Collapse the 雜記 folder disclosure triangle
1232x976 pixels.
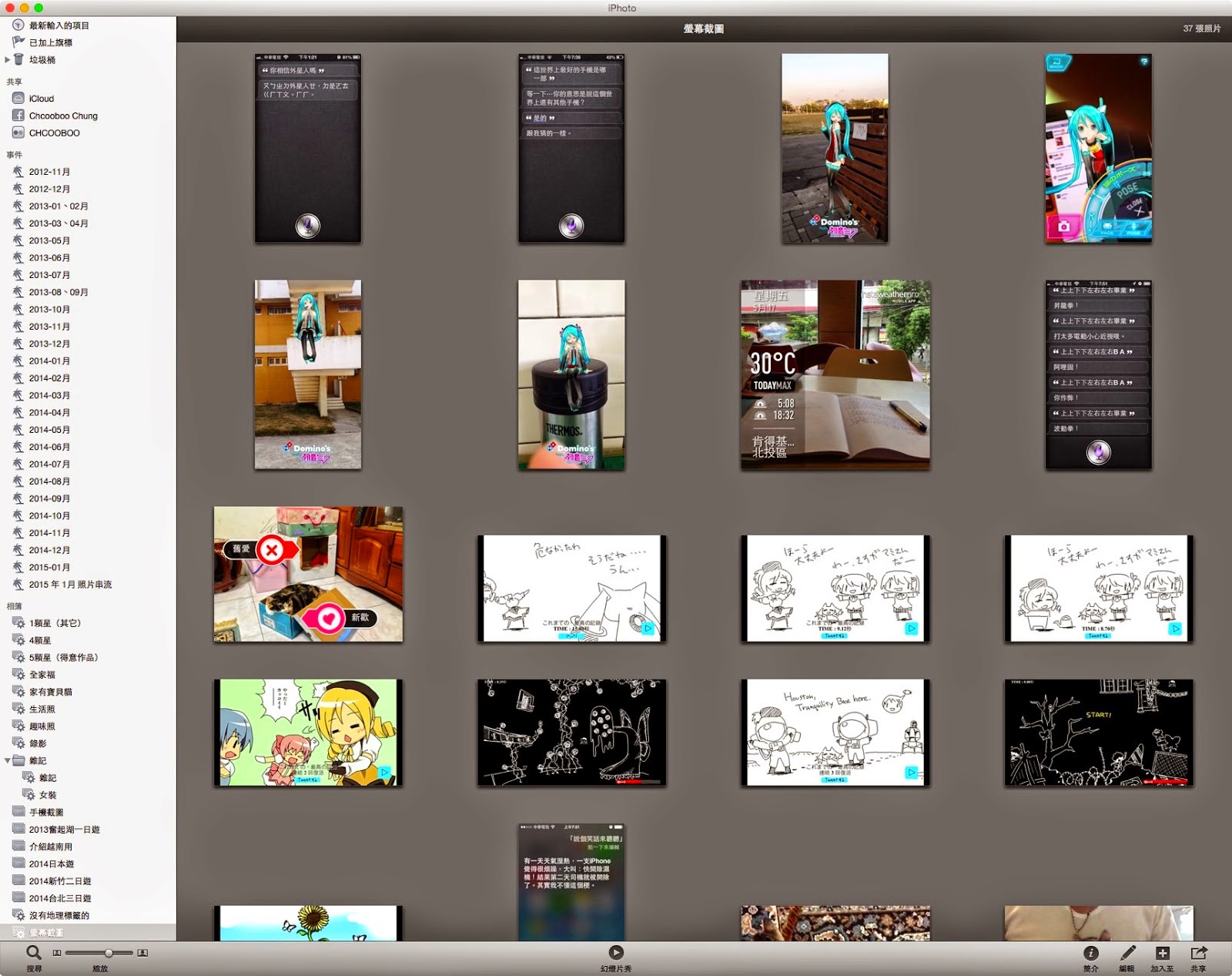click(8, 760)
